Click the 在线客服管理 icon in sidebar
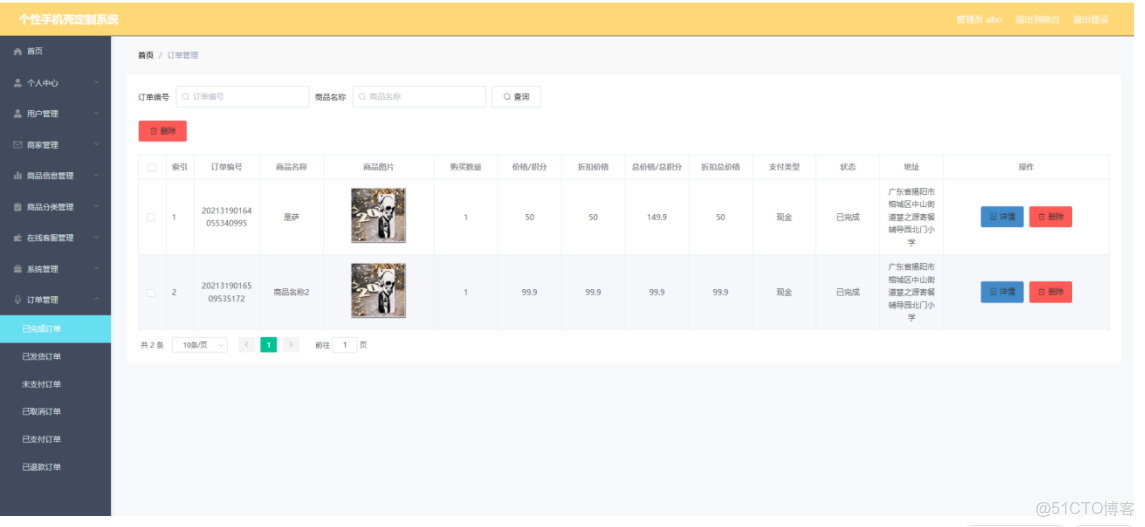This screenshot has height=527, width=1145. 18,238
